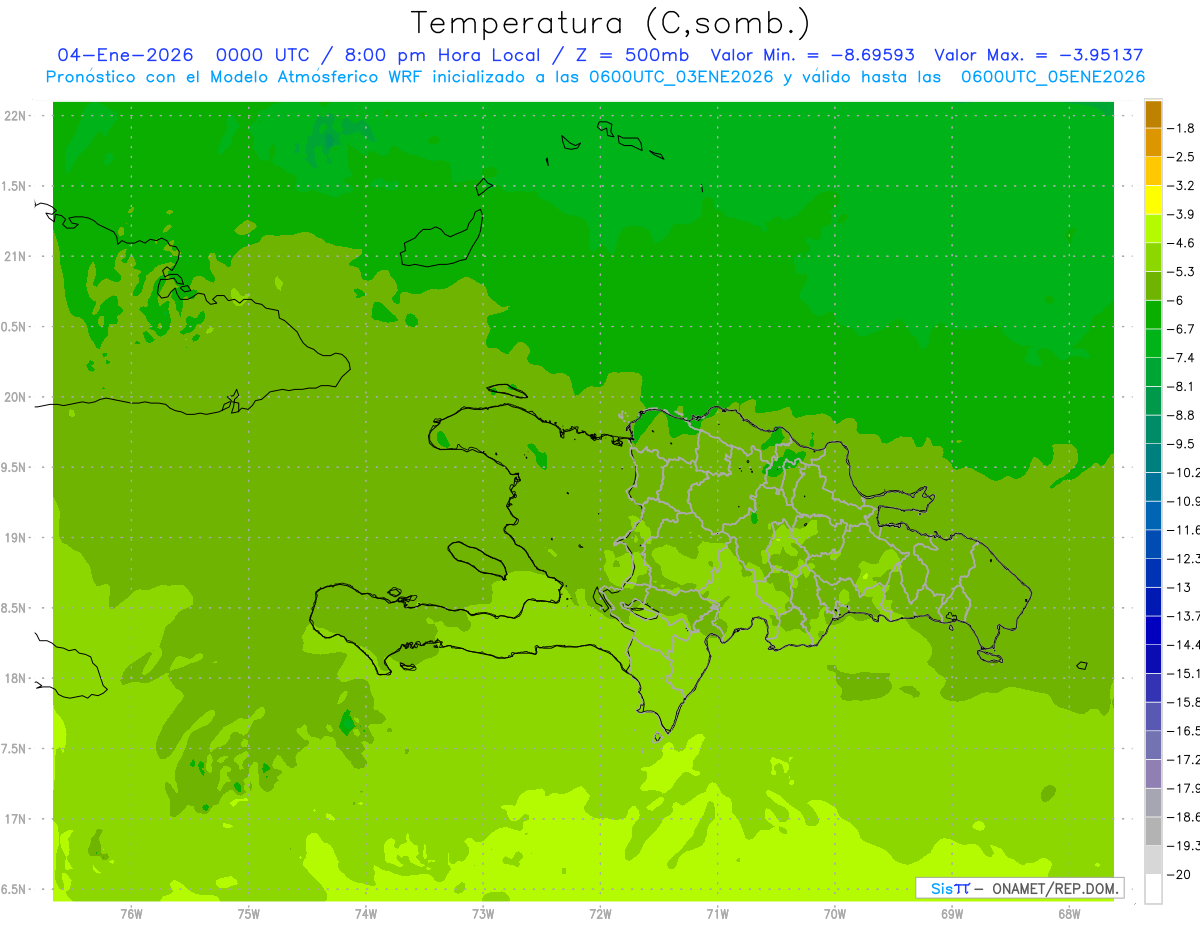Click the "Valor Max. = -3.95137" readout
1200x927 pixels.
pyautogui.click(x=1039, y=56)
